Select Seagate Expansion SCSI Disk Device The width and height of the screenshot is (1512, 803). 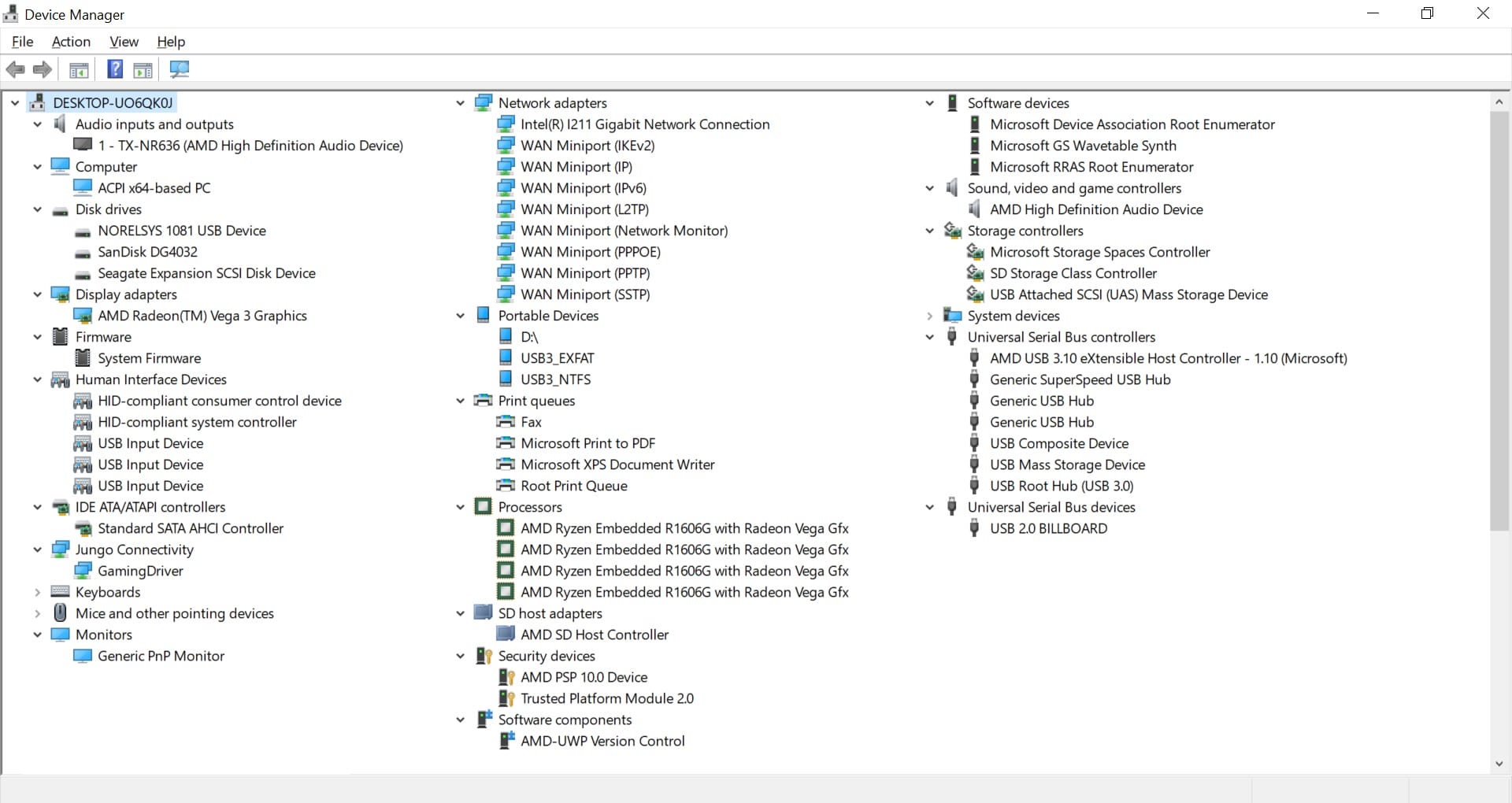point(206,272)
